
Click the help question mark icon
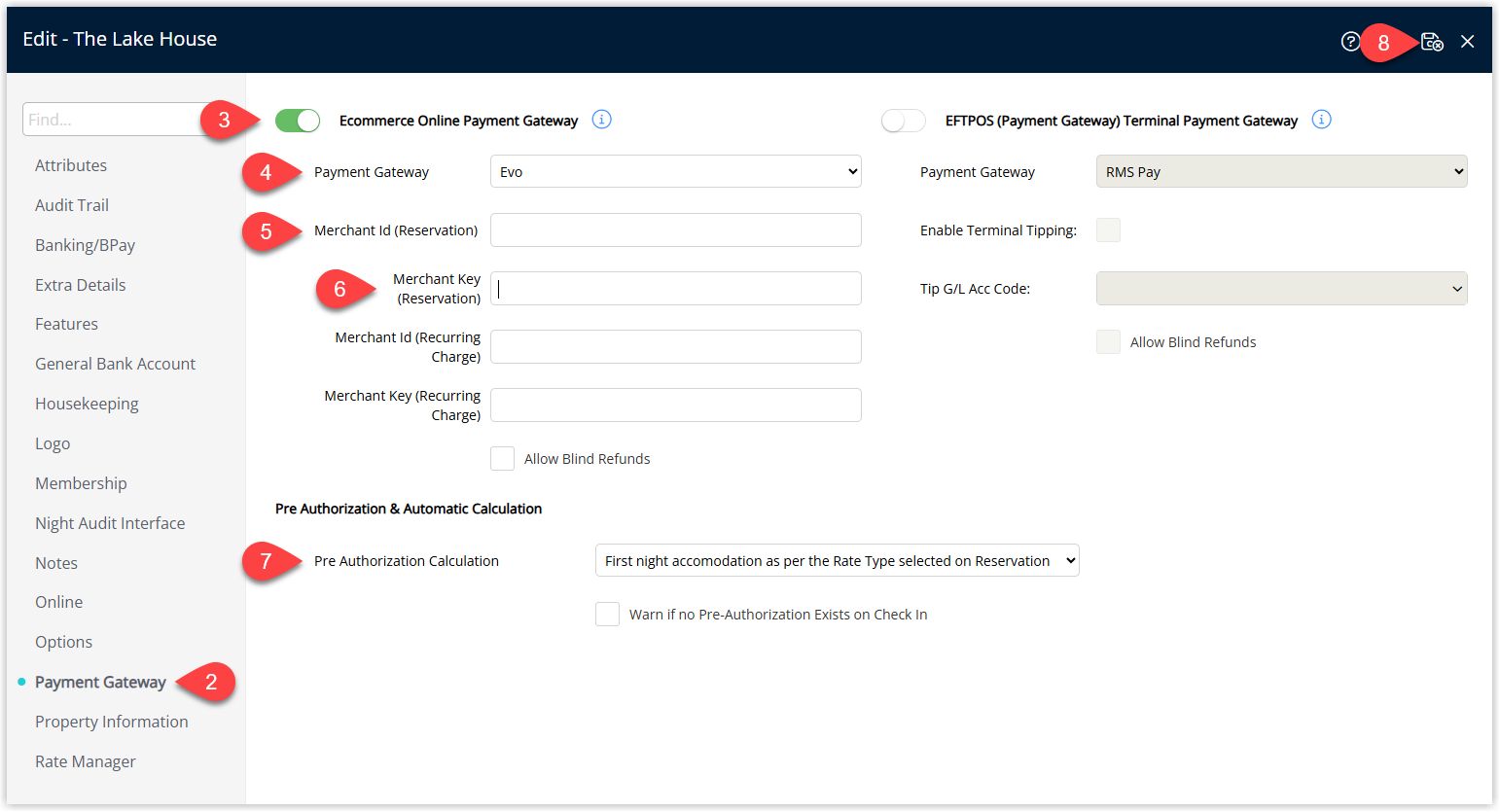click(x=1350, y=42)
